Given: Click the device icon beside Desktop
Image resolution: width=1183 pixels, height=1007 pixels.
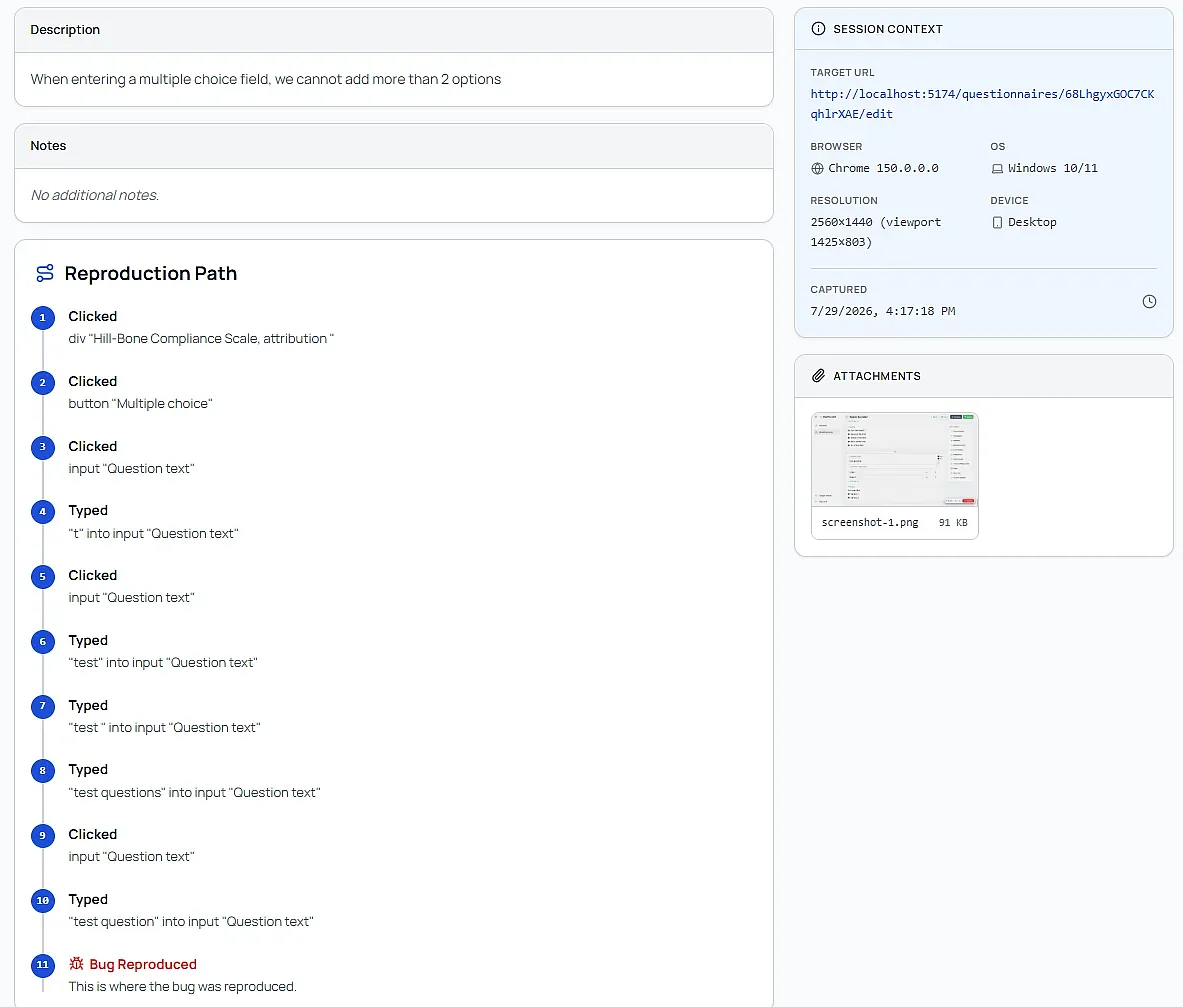Looking at the screenshot, I should tap(997, 223).
